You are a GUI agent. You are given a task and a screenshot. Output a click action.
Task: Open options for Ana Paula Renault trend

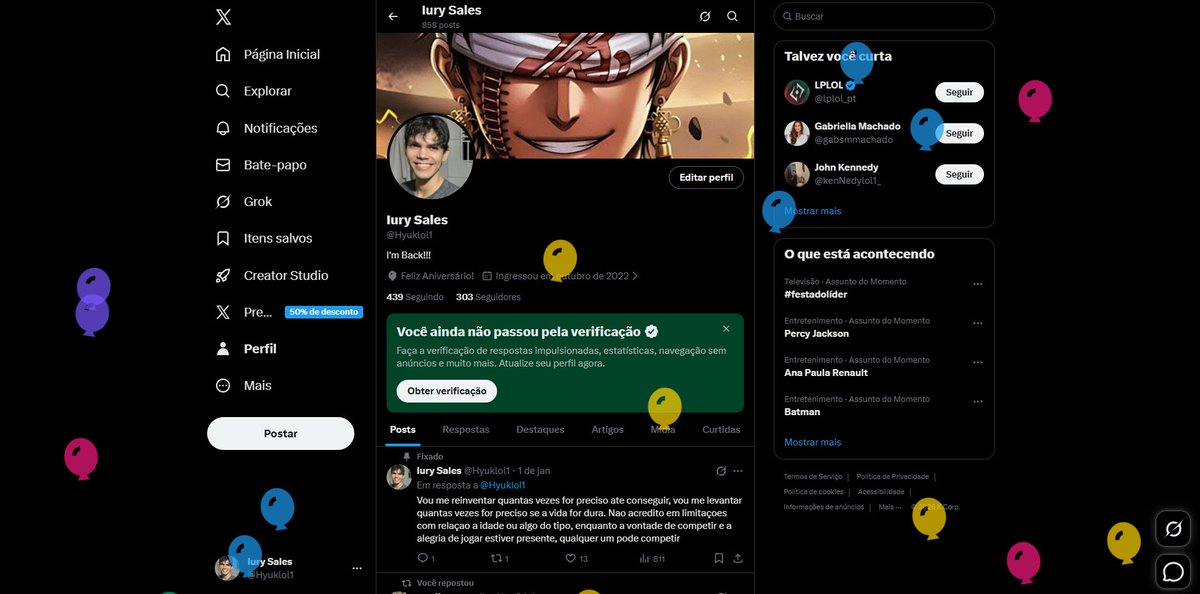(978, 362)
